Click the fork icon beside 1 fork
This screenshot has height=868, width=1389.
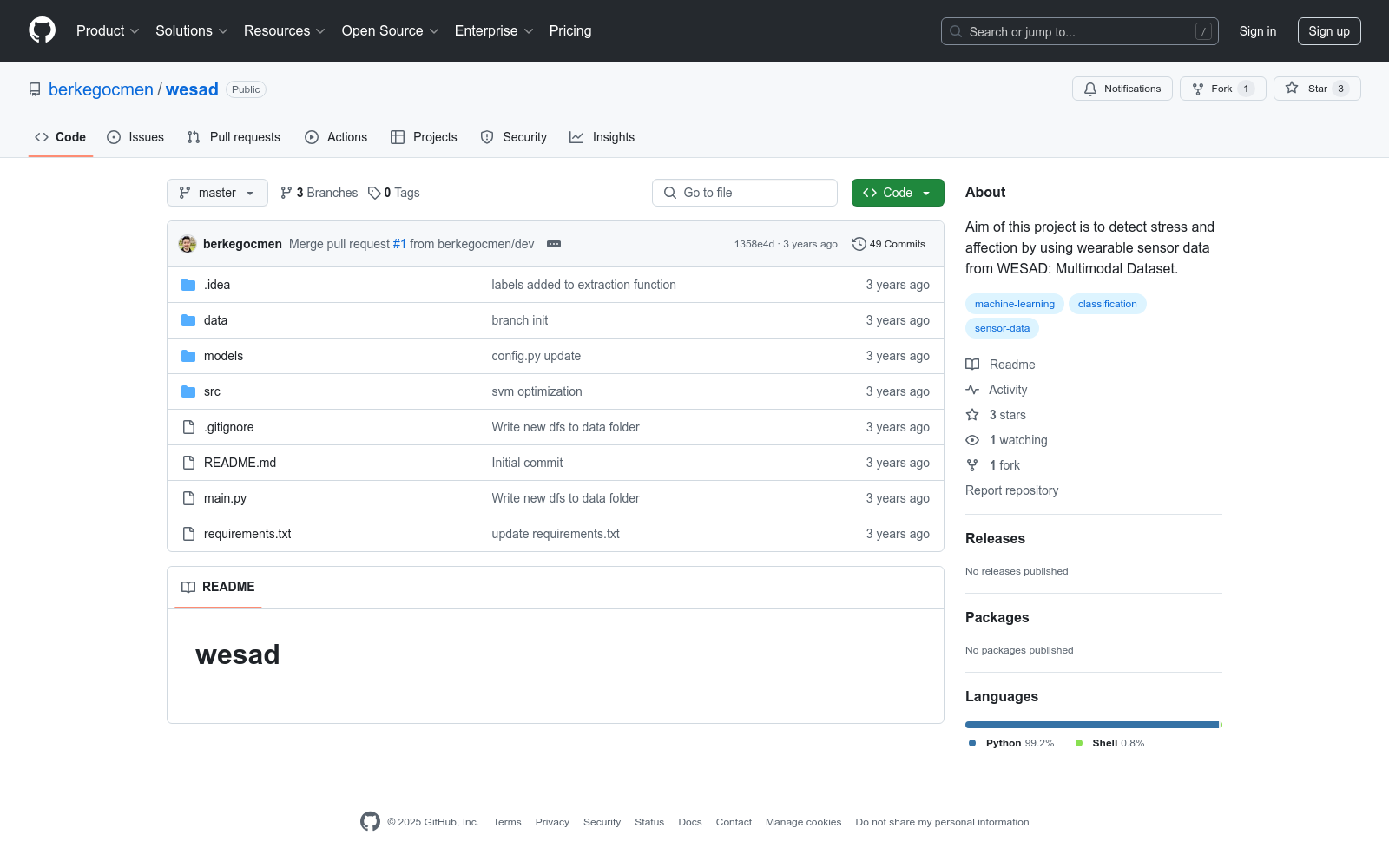[972, 465]
